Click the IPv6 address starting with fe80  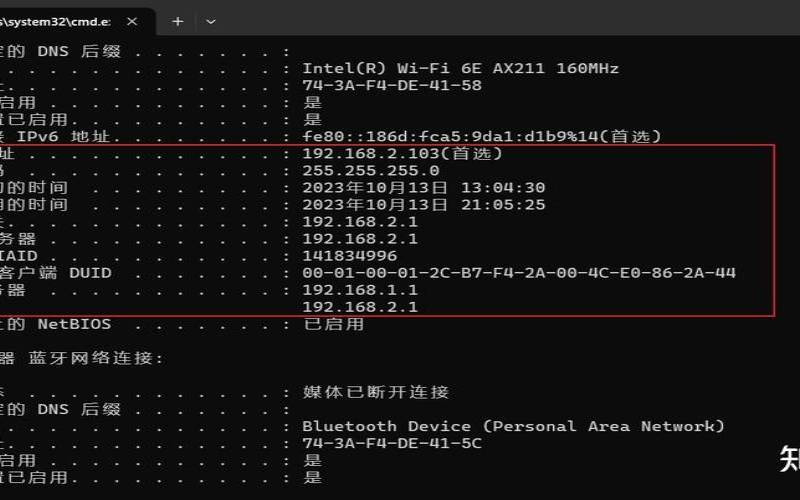[468, 136]
